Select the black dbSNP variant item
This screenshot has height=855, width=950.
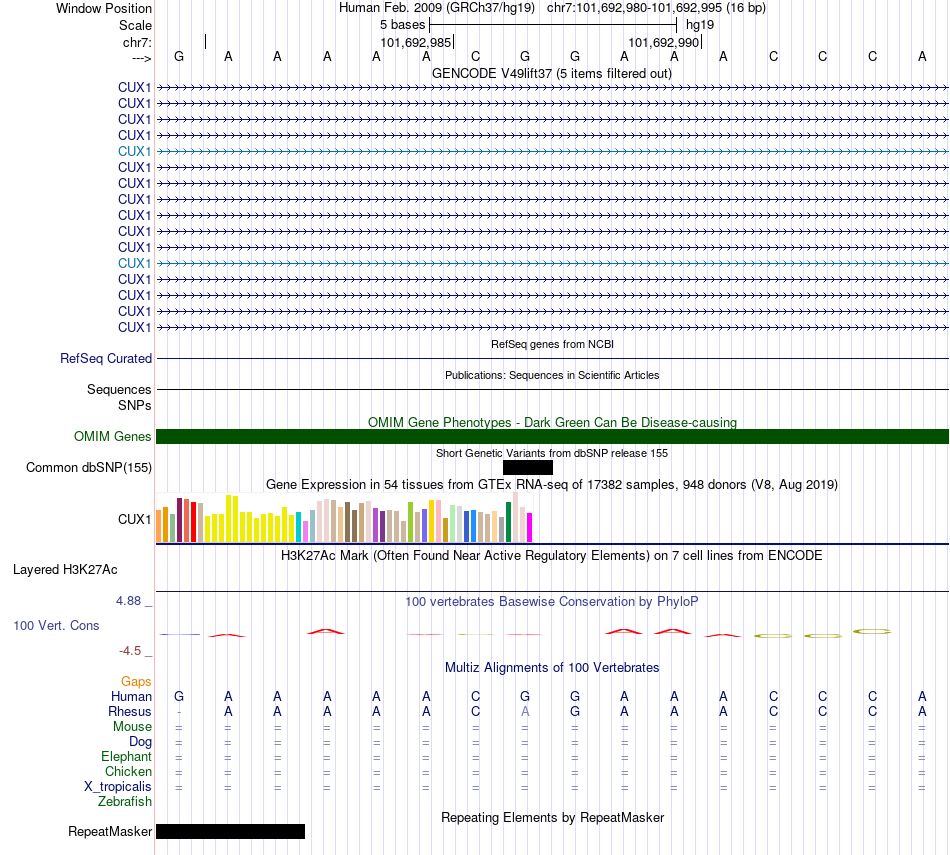[x=528, y=467]
